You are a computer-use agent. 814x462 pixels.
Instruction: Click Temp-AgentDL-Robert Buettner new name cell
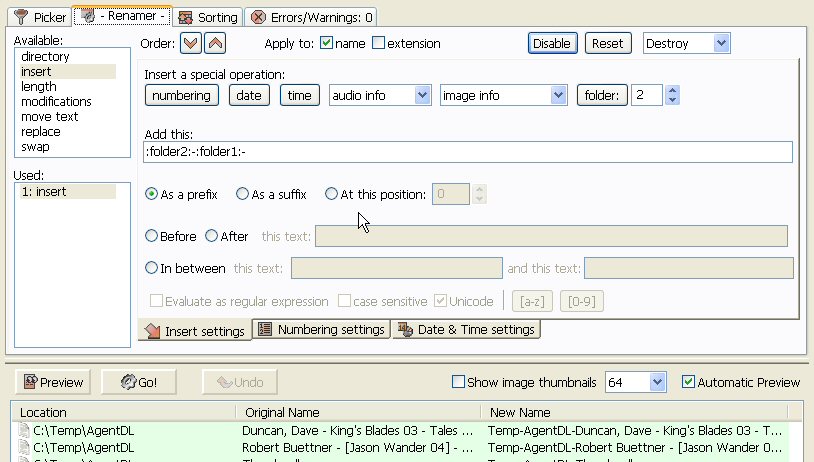tap(635, 447)
